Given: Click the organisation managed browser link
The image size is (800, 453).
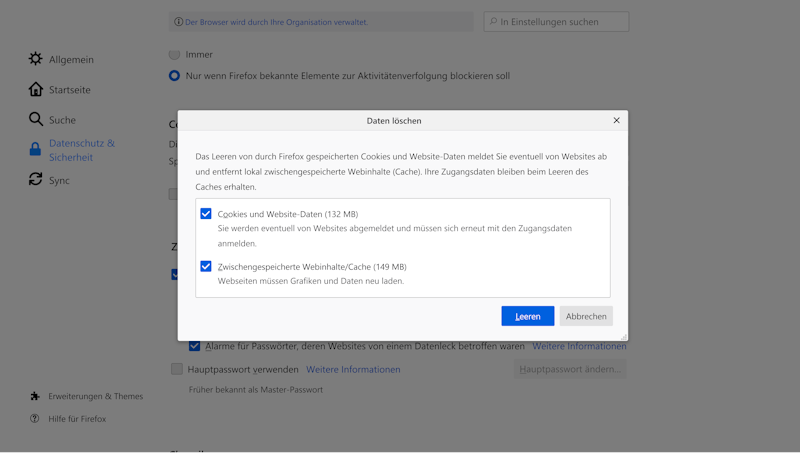Looking at the screenshot, I should 276,22.
